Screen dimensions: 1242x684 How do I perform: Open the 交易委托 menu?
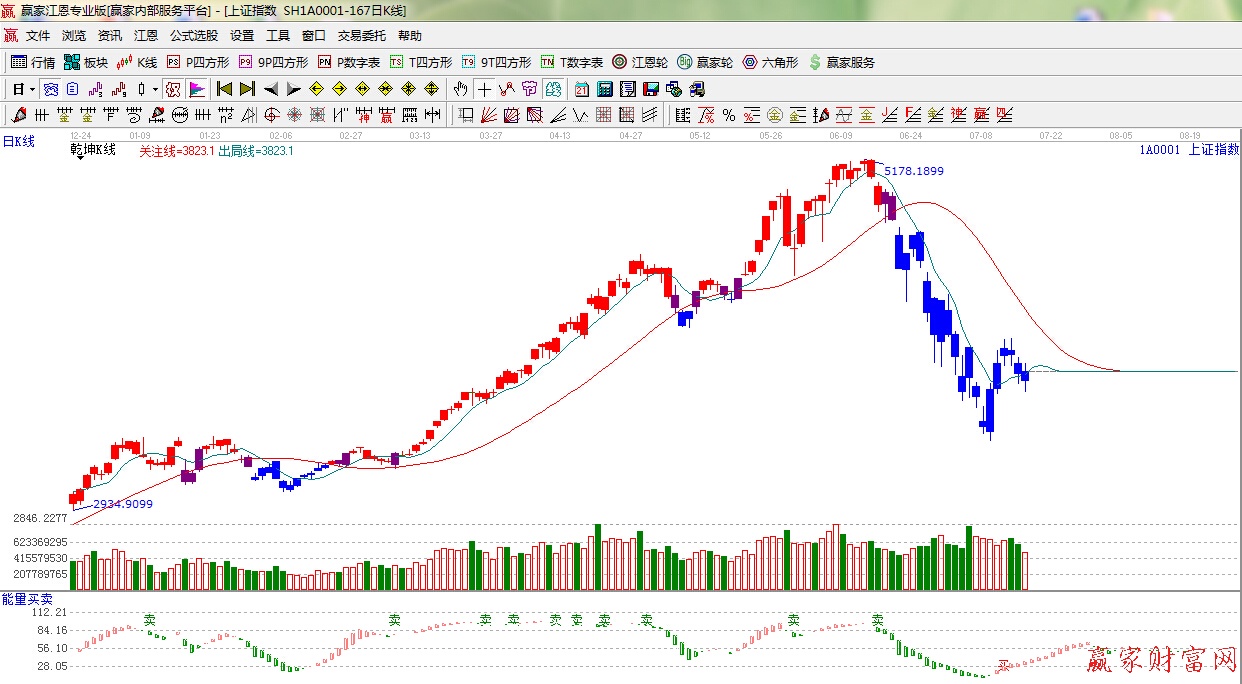pos(361,36)
